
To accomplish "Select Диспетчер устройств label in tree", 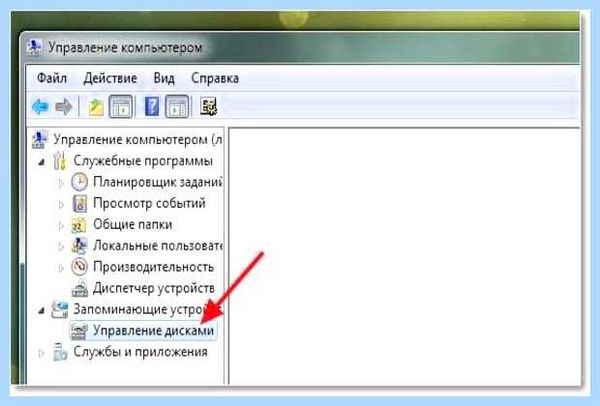I will (x=153, y=288).
